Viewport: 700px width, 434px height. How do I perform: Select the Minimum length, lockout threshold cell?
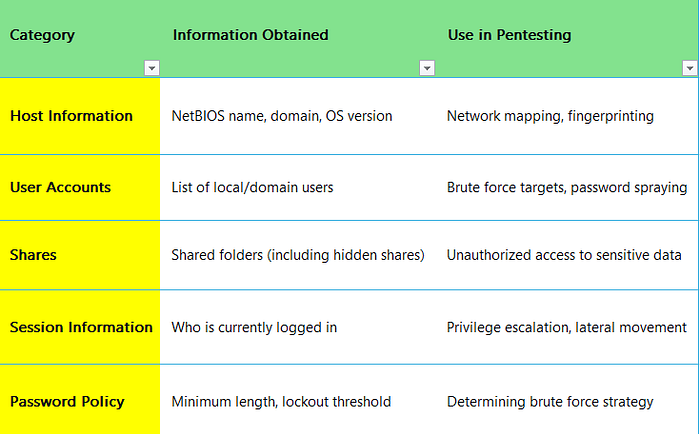(x=298, y=400)
